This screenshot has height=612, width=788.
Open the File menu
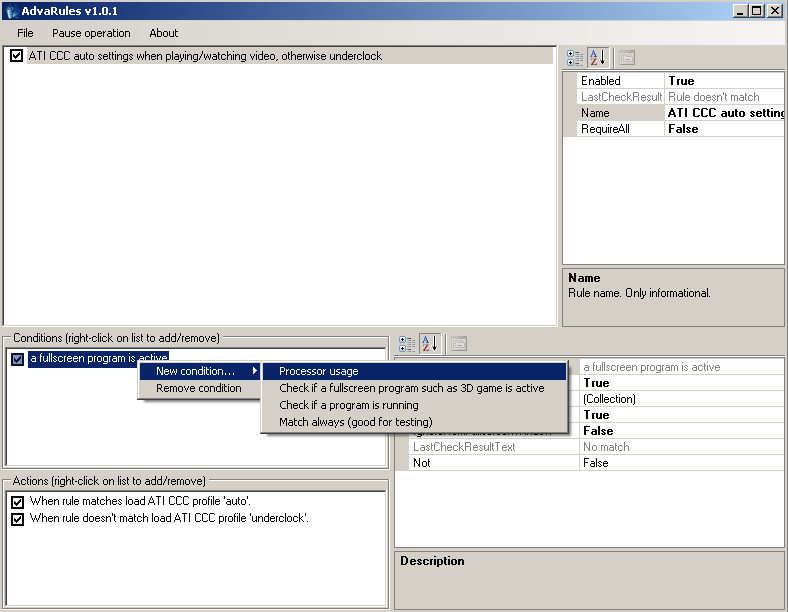[x=25, y=33]
